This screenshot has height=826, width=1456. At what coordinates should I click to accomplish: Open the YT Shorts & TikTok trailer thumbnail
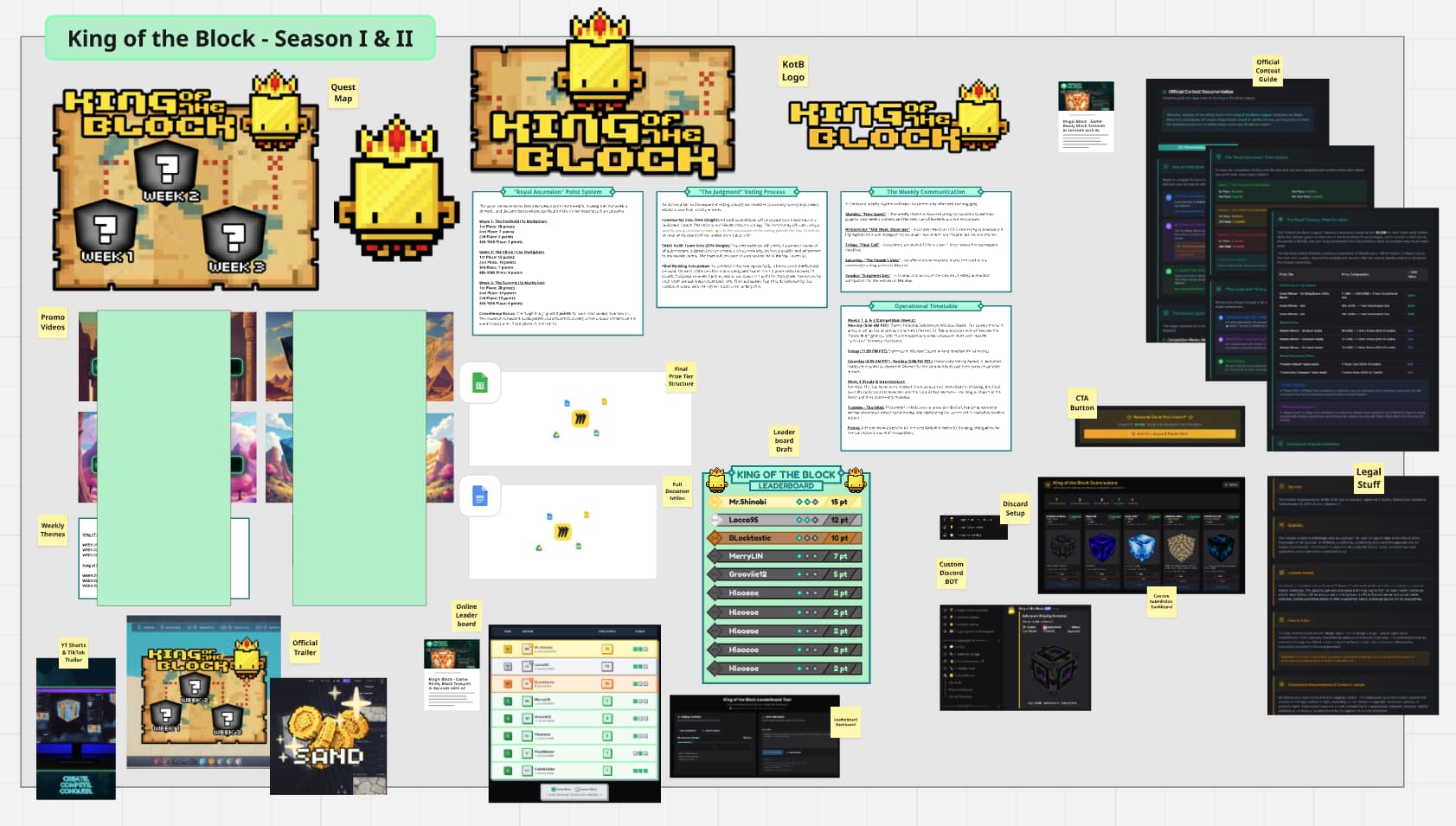(x=76, y=728)
